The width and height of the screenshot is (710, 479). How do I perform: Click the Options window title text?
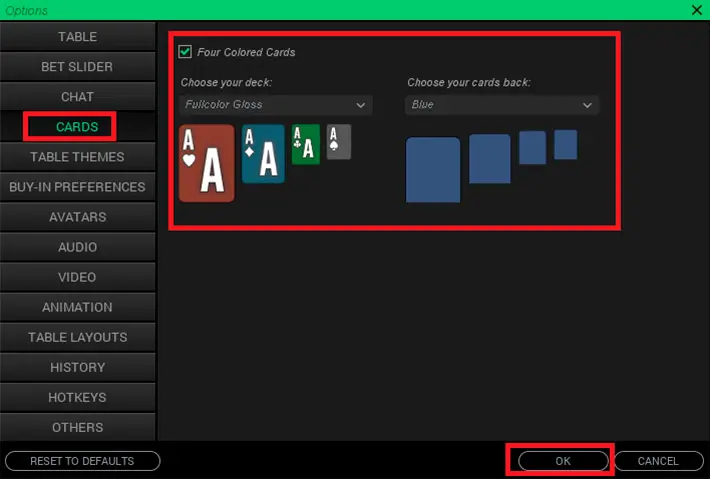26,10
